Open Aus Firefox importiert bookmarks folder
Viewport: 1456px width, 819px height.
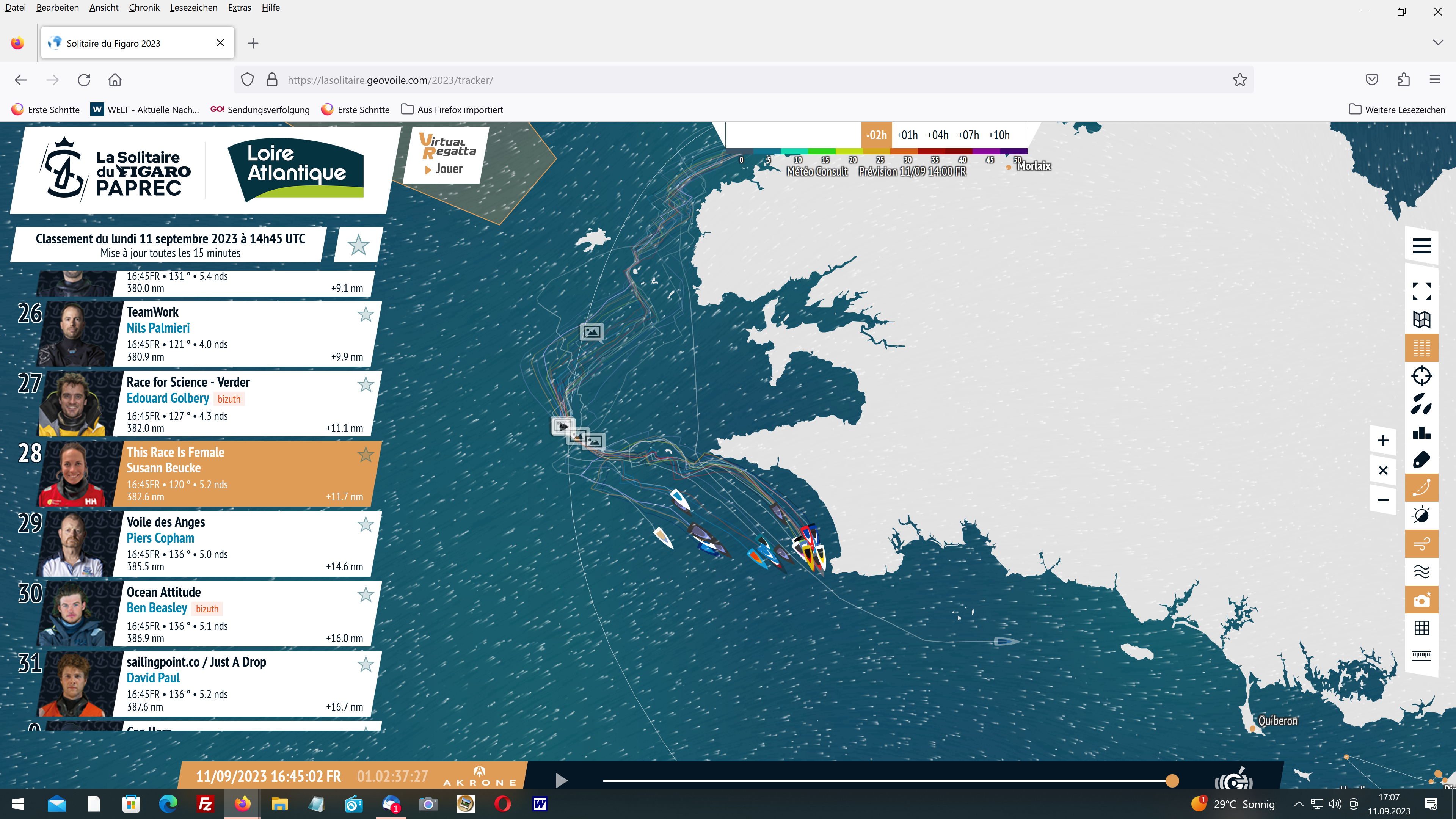[x=452, y=110]
